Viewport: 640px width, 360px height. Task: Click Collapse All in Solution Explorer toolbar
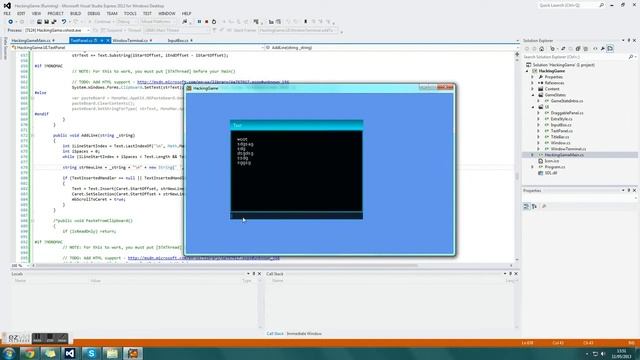point(578,49)
